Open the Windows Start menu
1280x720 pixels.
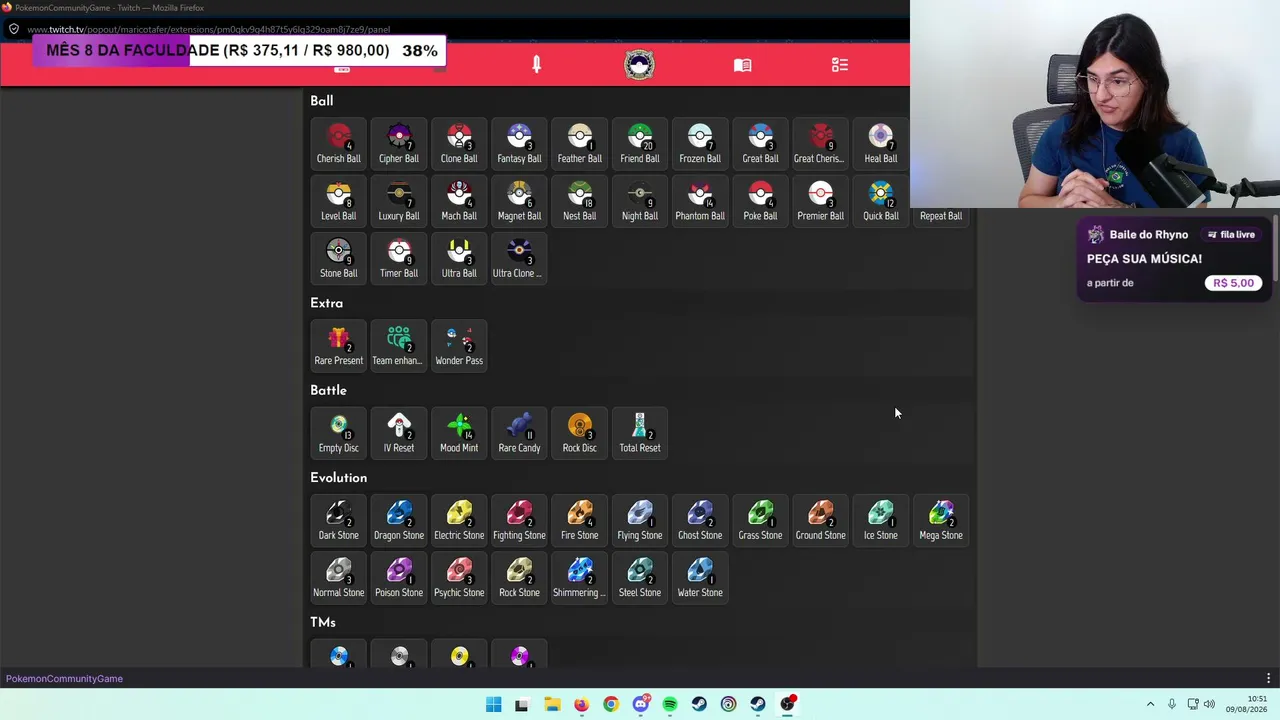(493, 705)
